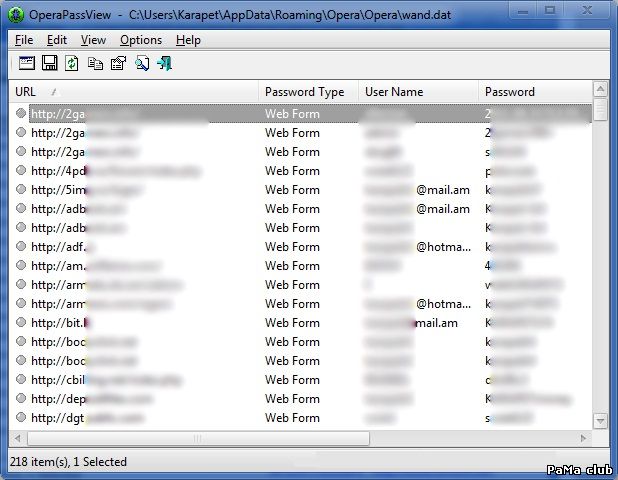
Task: Click the grey bullet icon of the http://cbil row
Action: (x=21, y=379)
